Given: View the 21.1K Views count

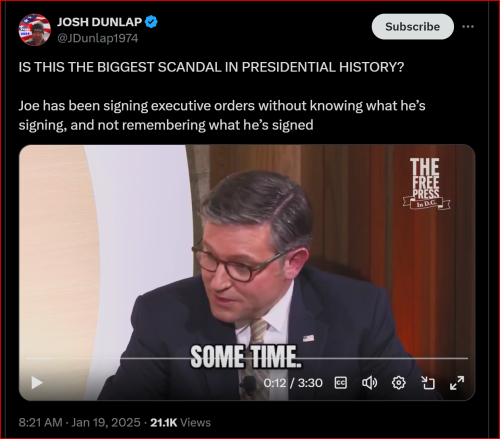Looking at the screenshot, I should pyautogui.click(x=180, y=423).
